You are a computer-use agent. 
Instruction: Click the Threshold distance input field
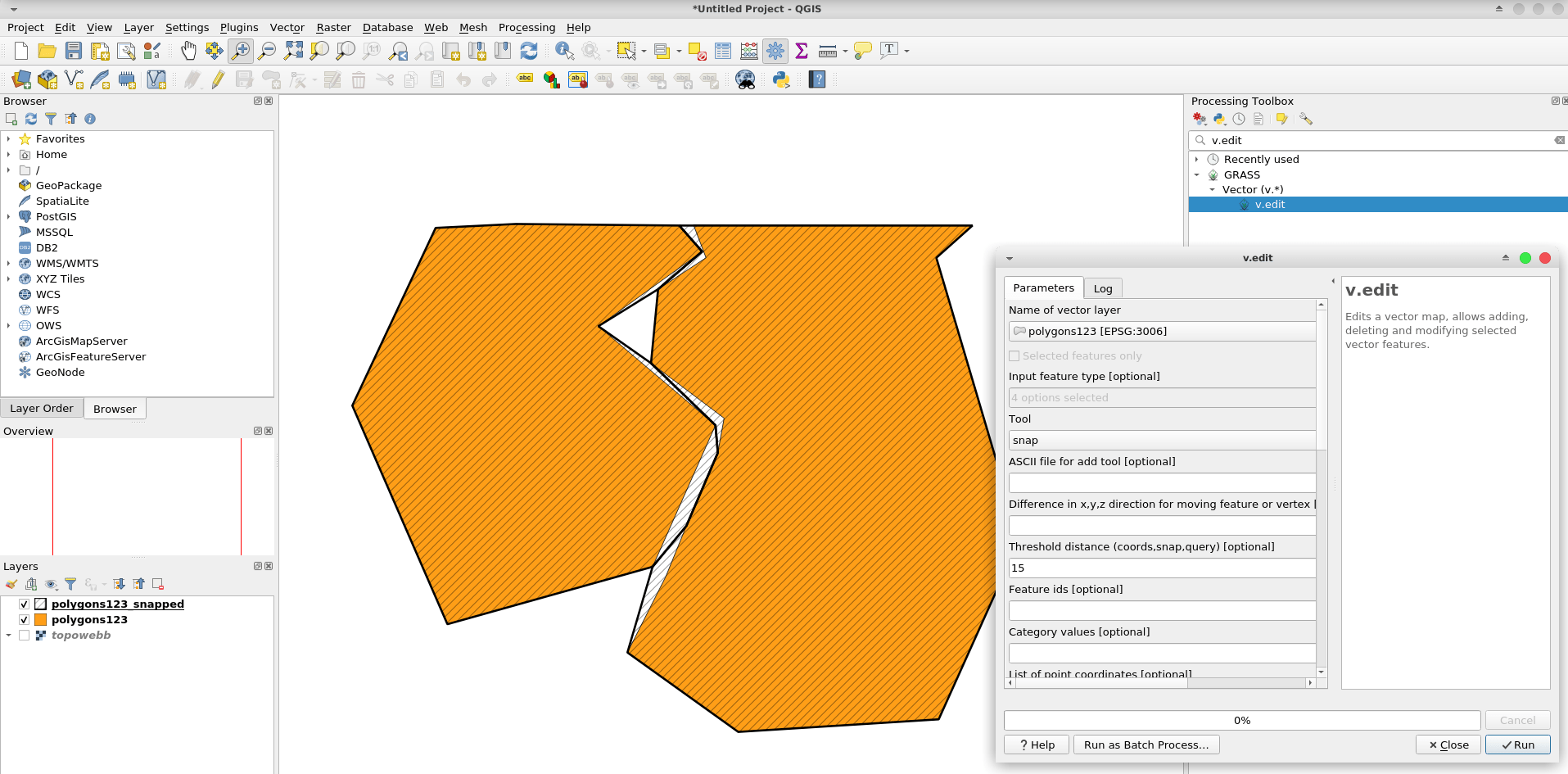pyautogui.click(x=1161, y=568)
